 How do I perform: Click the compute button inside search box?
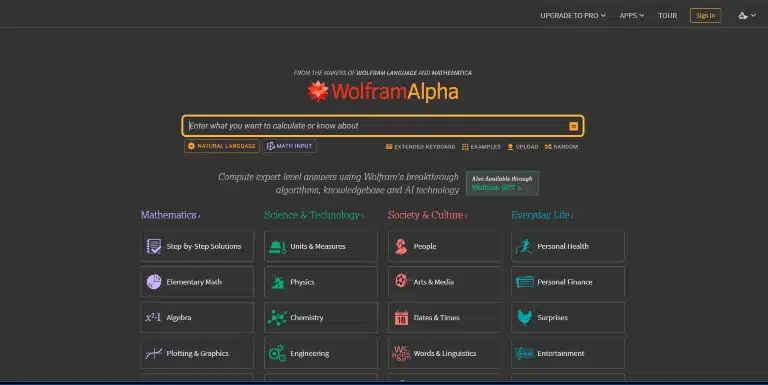tap(573, 126)
